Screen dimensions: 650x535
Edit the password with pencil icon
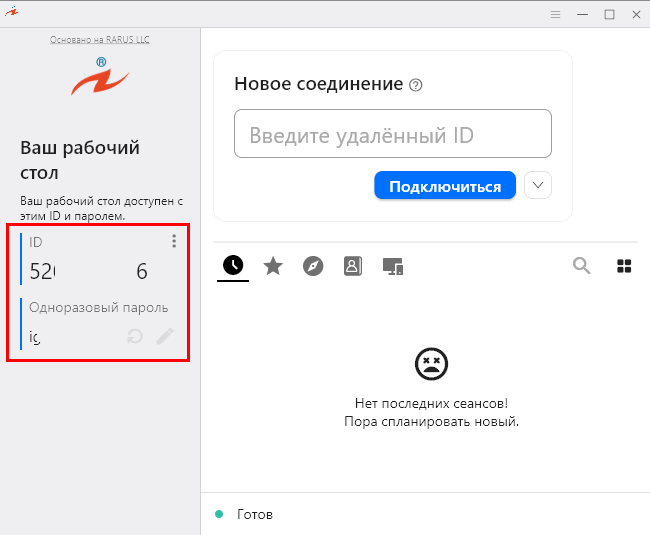tap(165, 336)
